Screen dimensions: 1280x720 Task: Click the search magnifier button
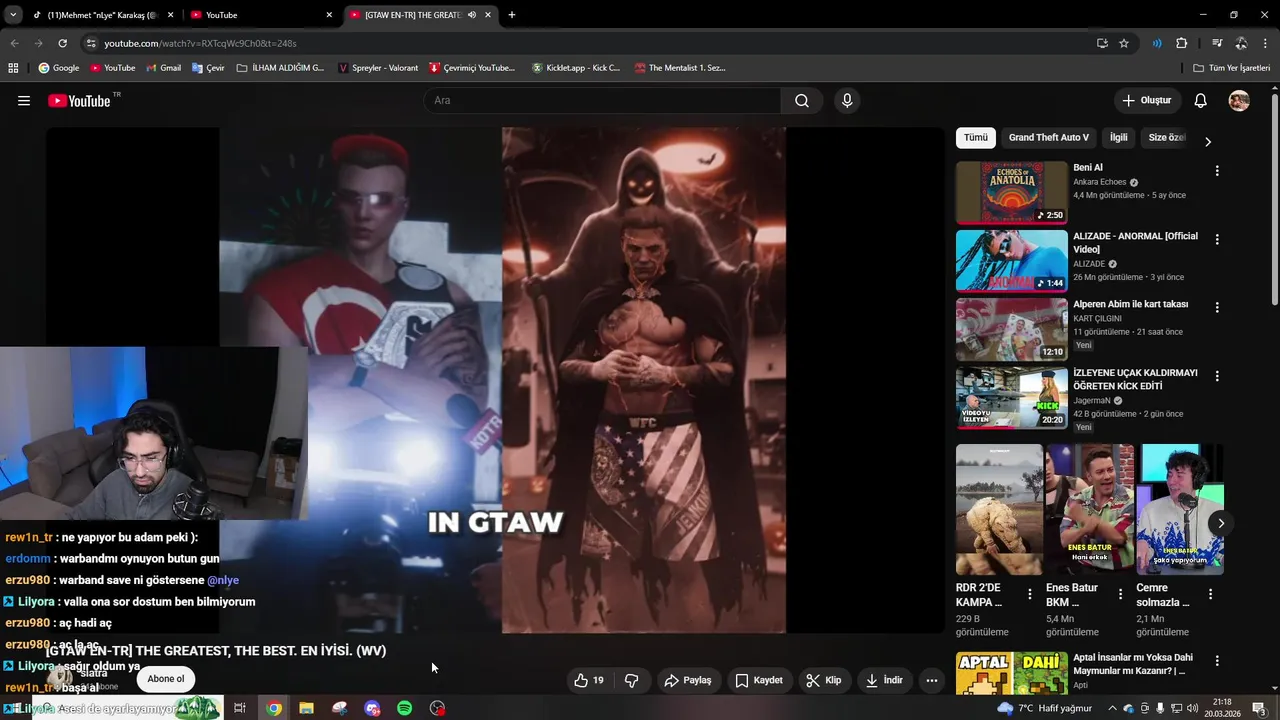pos(802,101)
